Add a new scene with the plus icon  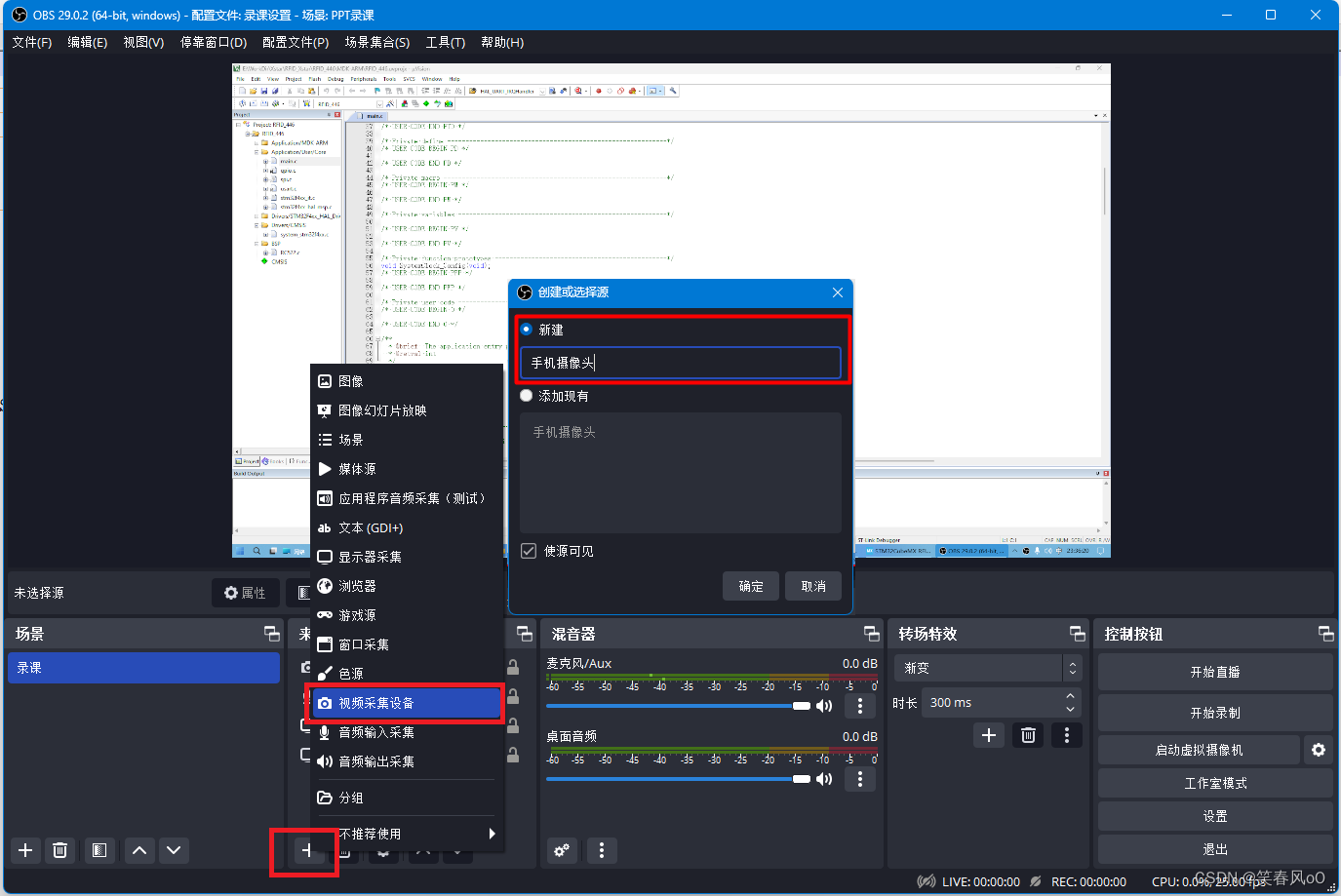point(25,850)
